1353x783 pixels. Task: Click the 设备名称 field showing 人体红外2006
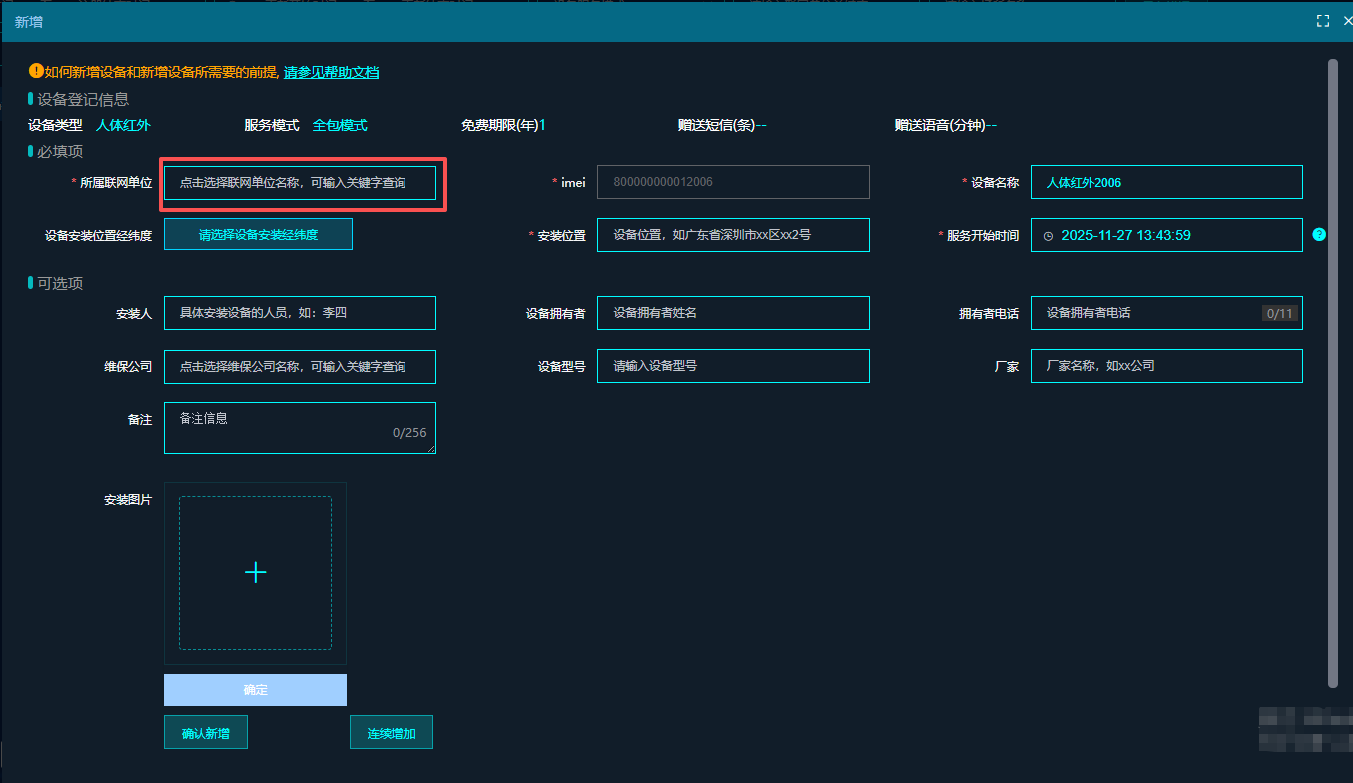(1166, 182)
